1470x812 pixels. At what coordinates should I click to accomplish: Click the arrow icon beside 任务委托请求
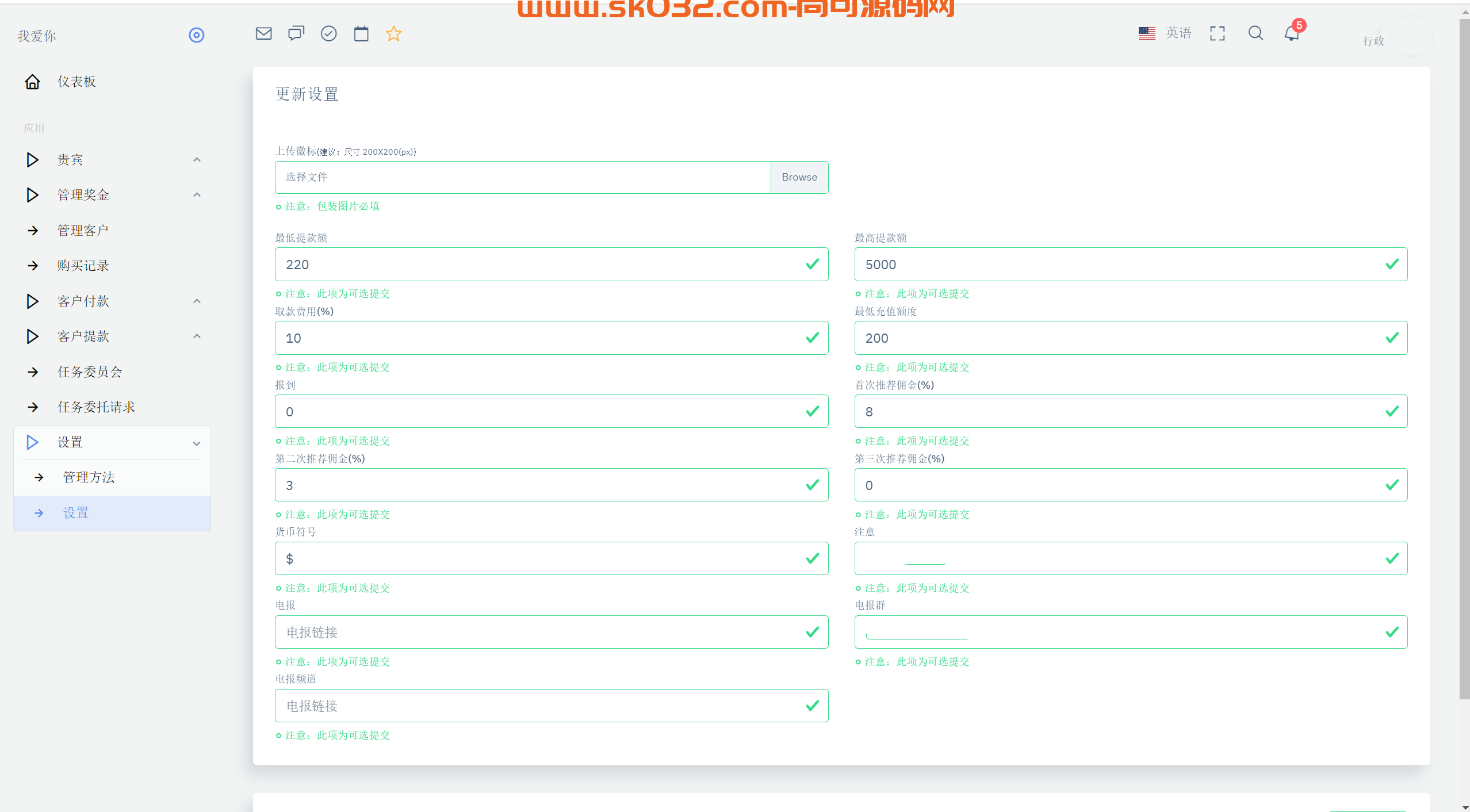(x=33, y=407)
